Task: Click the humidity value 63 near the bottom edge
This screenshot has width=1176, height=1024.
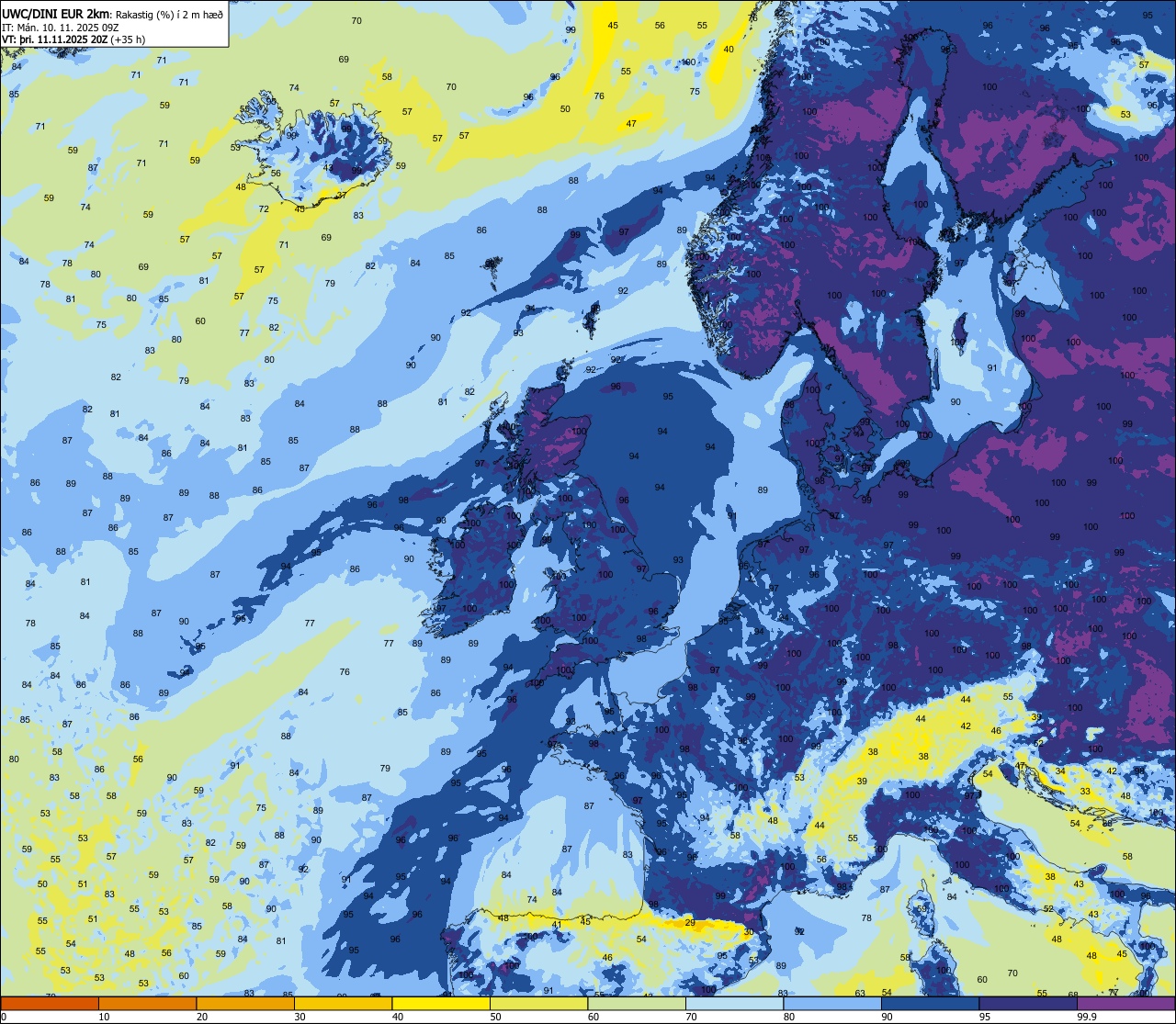Action: pos(860,993)
